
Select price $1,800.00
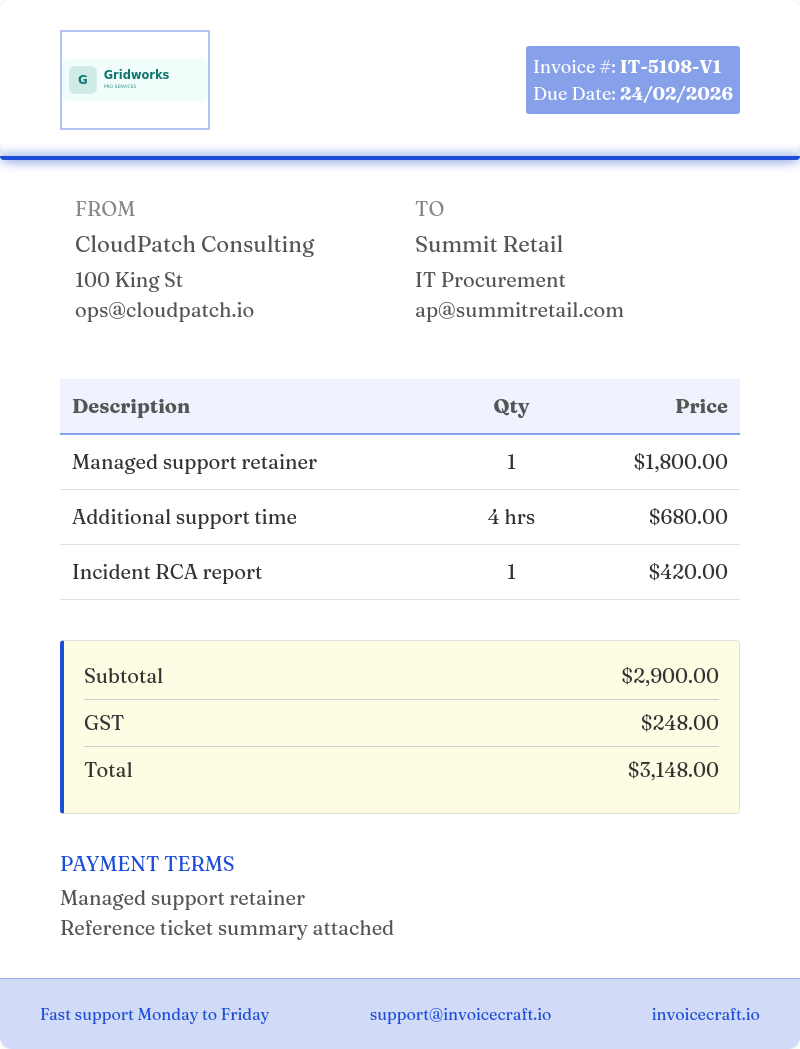(680, 462)
